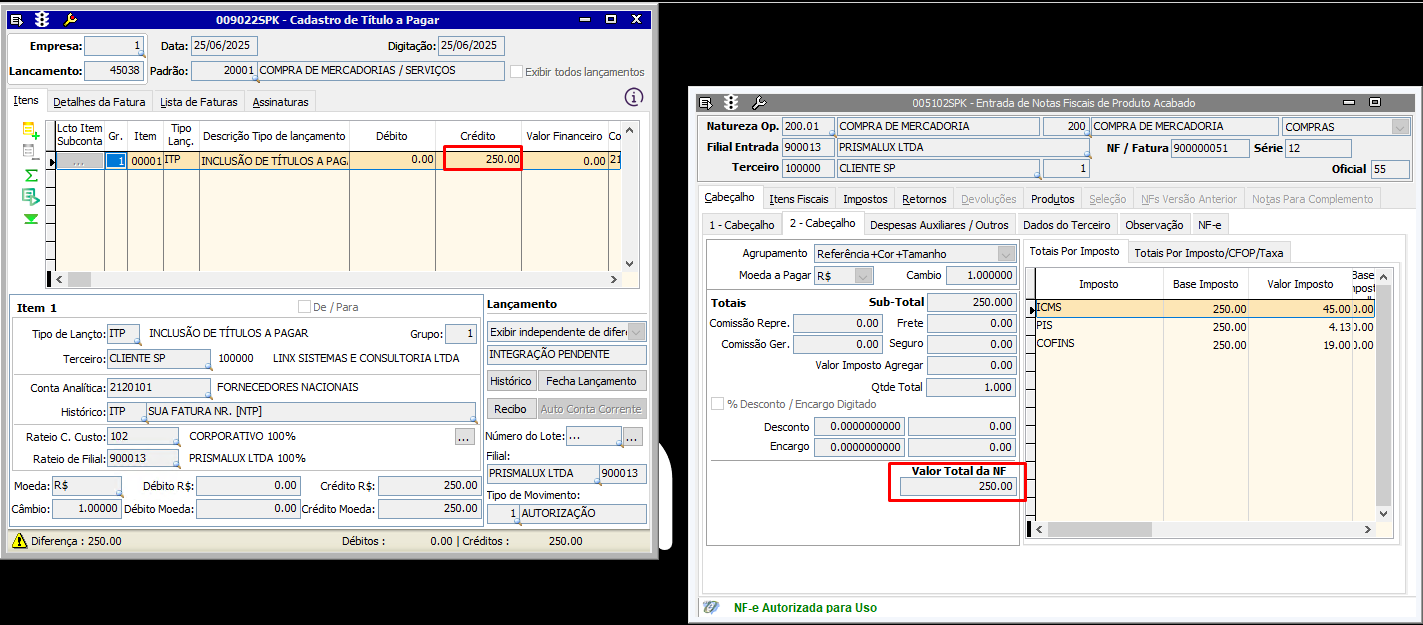Click the green sigma totals icon
This screenshot has width=1423, height=625.
tap(30, 175)
